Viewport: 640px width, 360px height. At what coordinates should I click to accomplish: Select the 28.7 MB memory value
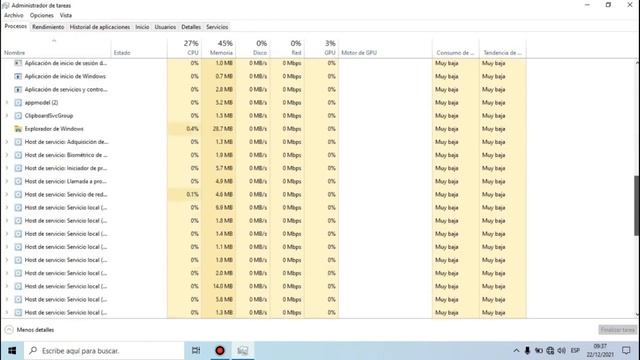click(223, 129)
